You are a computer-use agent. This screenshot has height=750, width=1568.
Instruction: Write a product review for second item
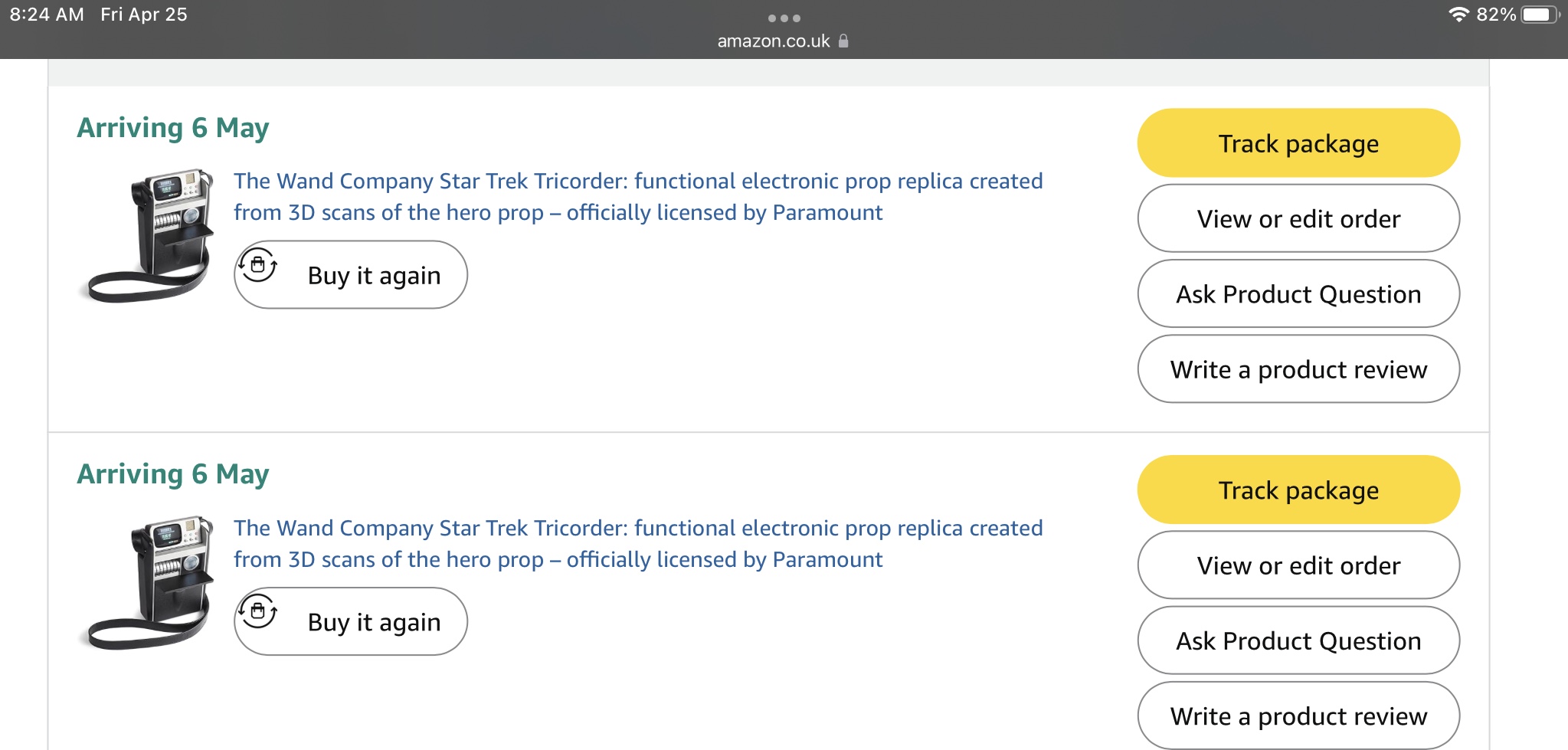click(1298, 716)
